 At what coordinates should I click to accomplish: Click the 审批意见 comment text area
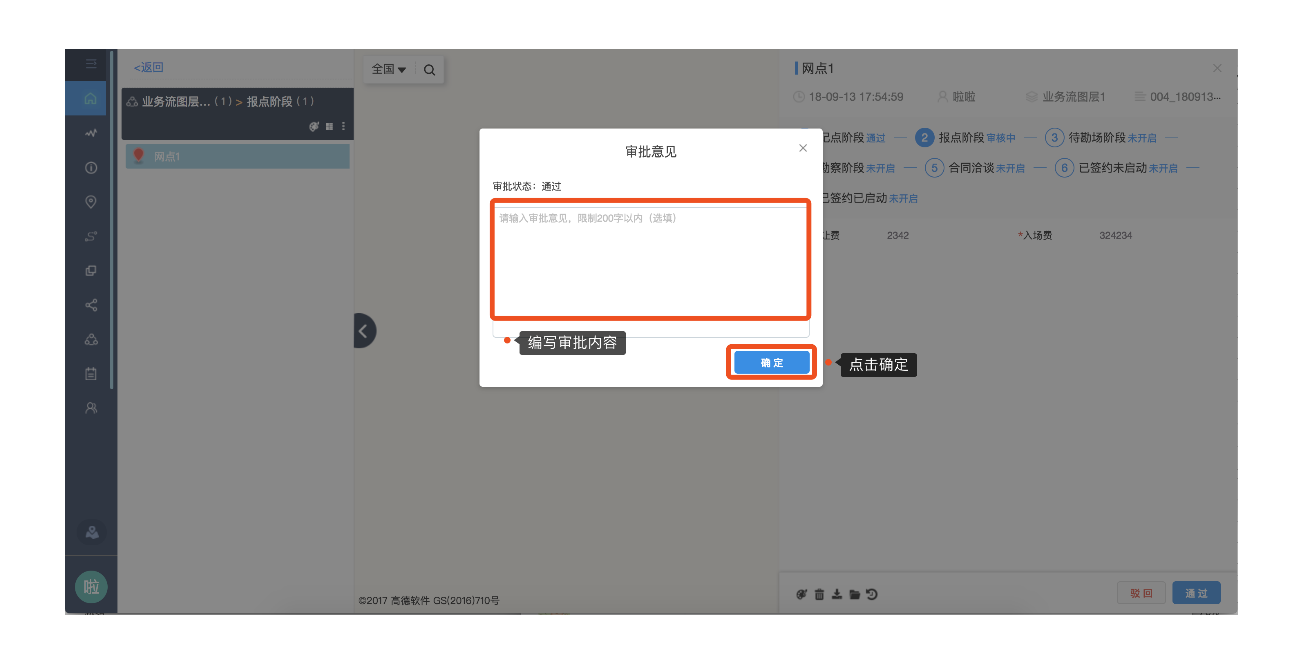pyautogui.click(x=650, y=260)
